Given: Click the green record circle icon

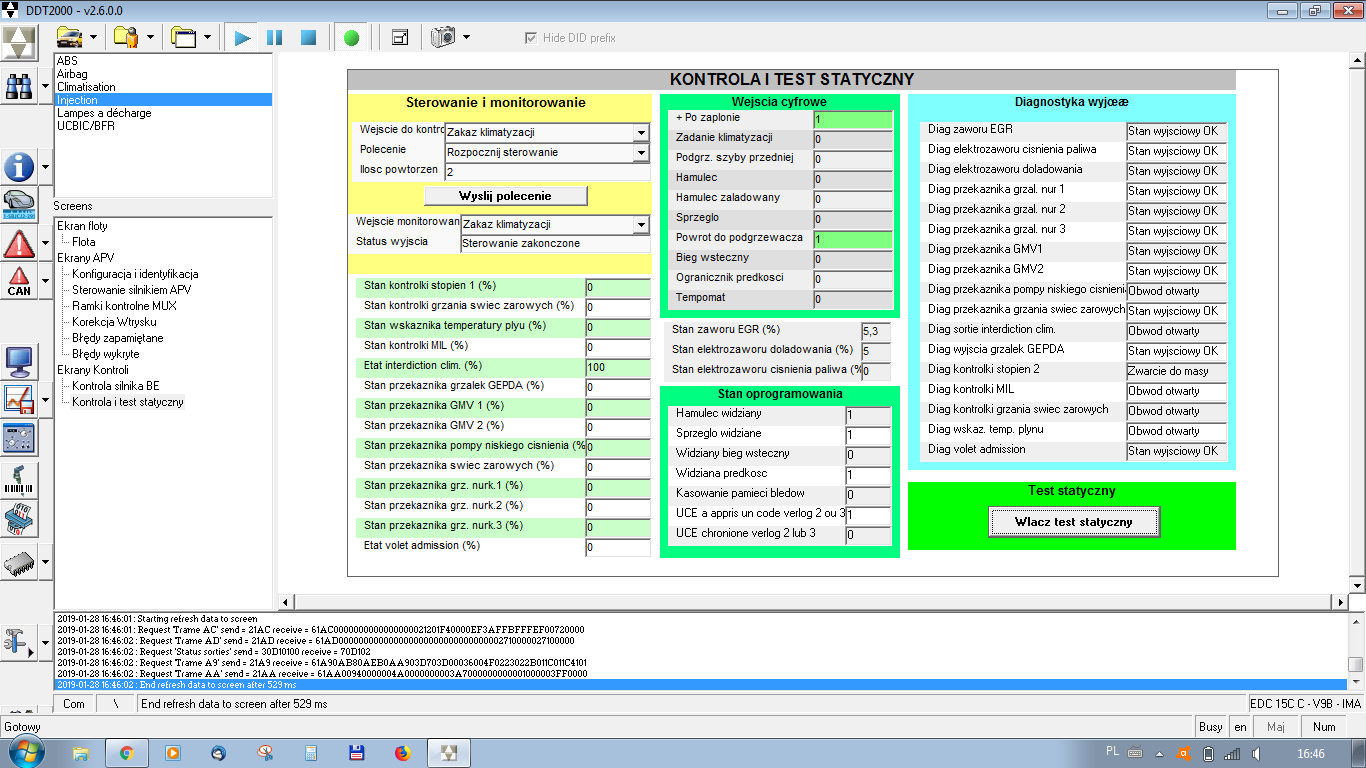Looking at the screenshot, I should 351,37.
